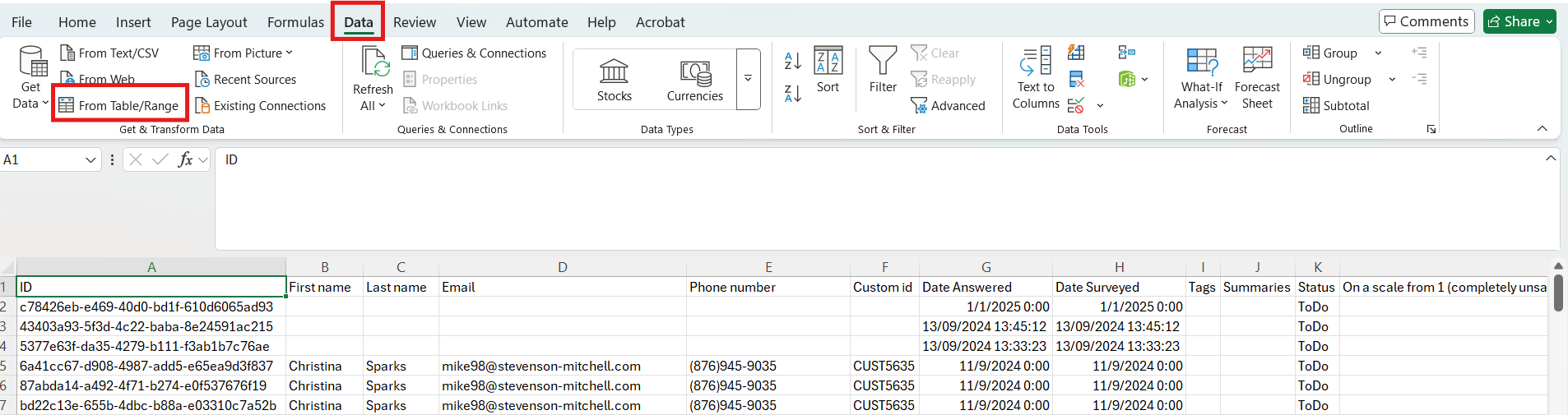Screen dimensions: 1568x415
Task: Open the Consolidate tool icon
Action: pyautogui.click(x=1126, y=53)
